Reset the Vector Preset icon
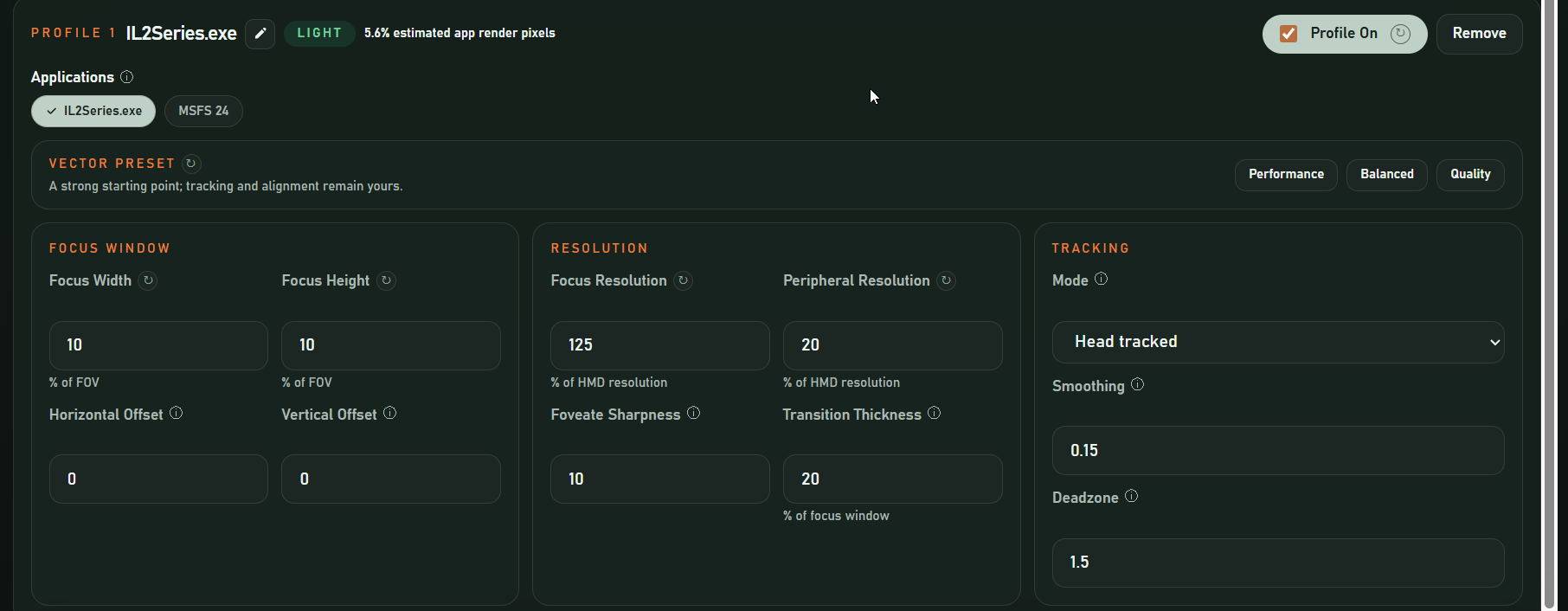 191,164
